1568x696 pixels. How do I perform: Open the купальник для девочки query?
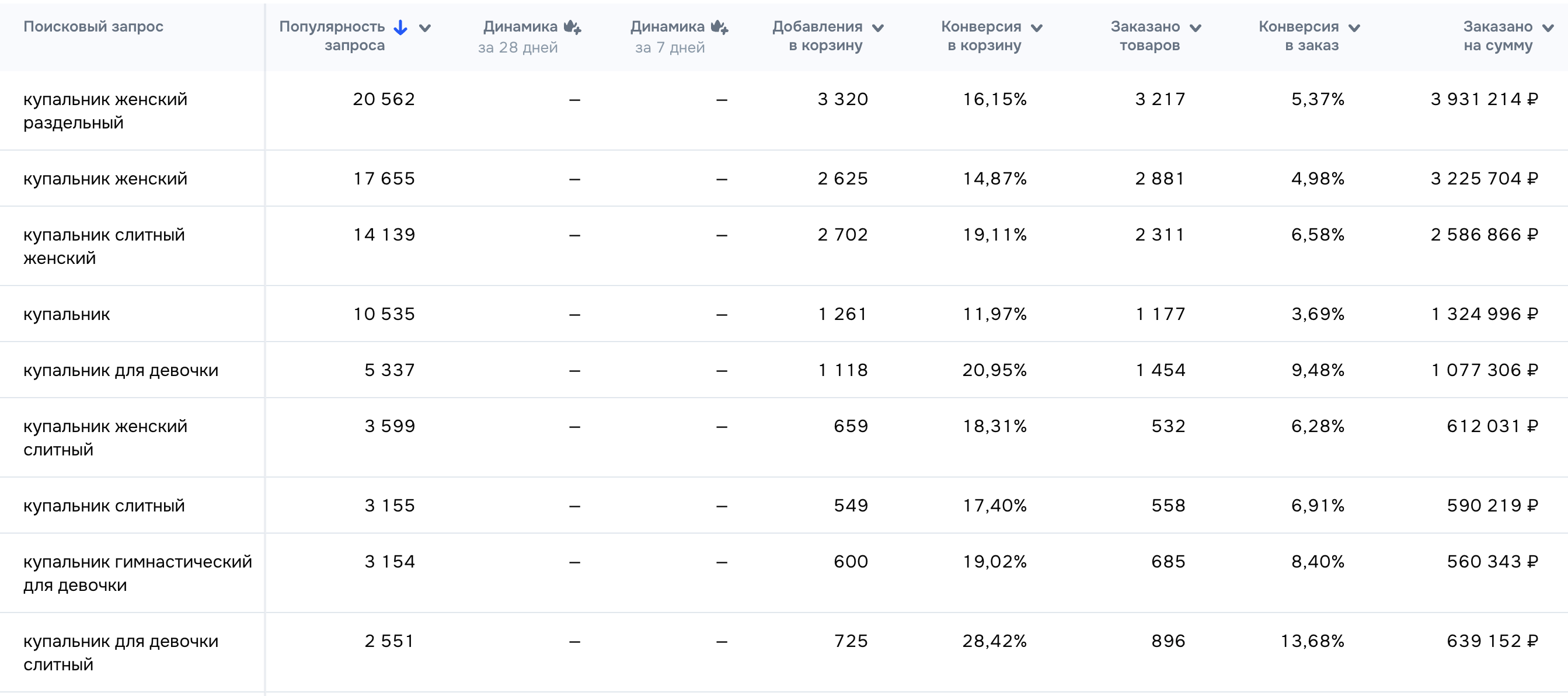[x=120, y=370]
